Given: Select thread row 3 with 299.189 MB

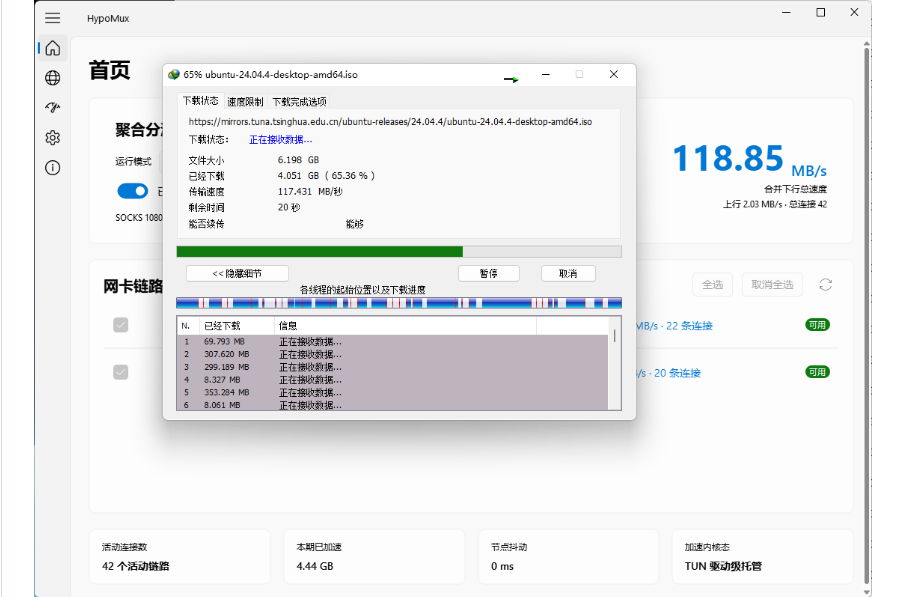Looking at the screenshot, I should (x=392, y=367).
